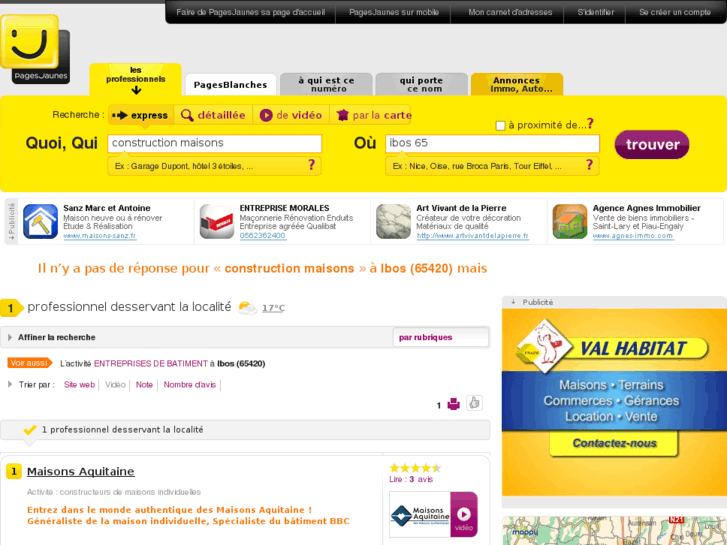727x545 pixels.
Task: Tick the à proximité de checkbox
Action: point(500,126)
